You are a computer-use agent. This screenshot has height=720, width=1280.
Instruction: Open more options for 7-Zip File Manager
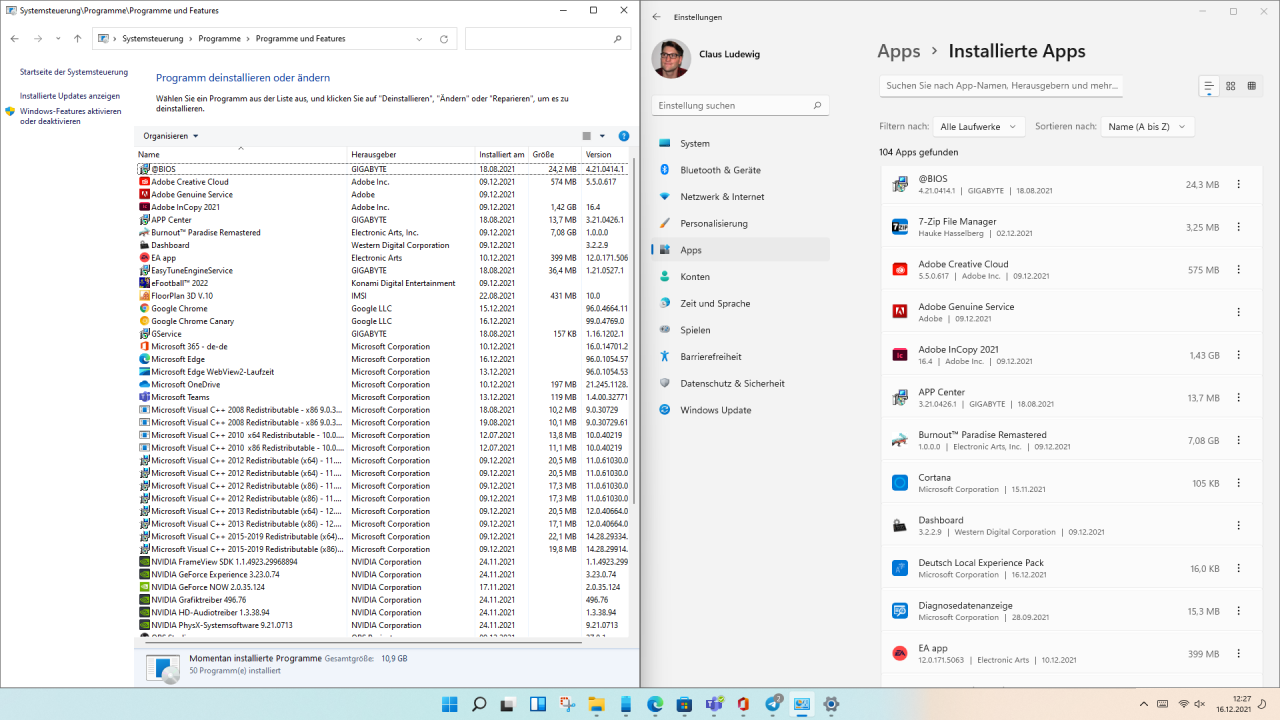coord(1239,227)
